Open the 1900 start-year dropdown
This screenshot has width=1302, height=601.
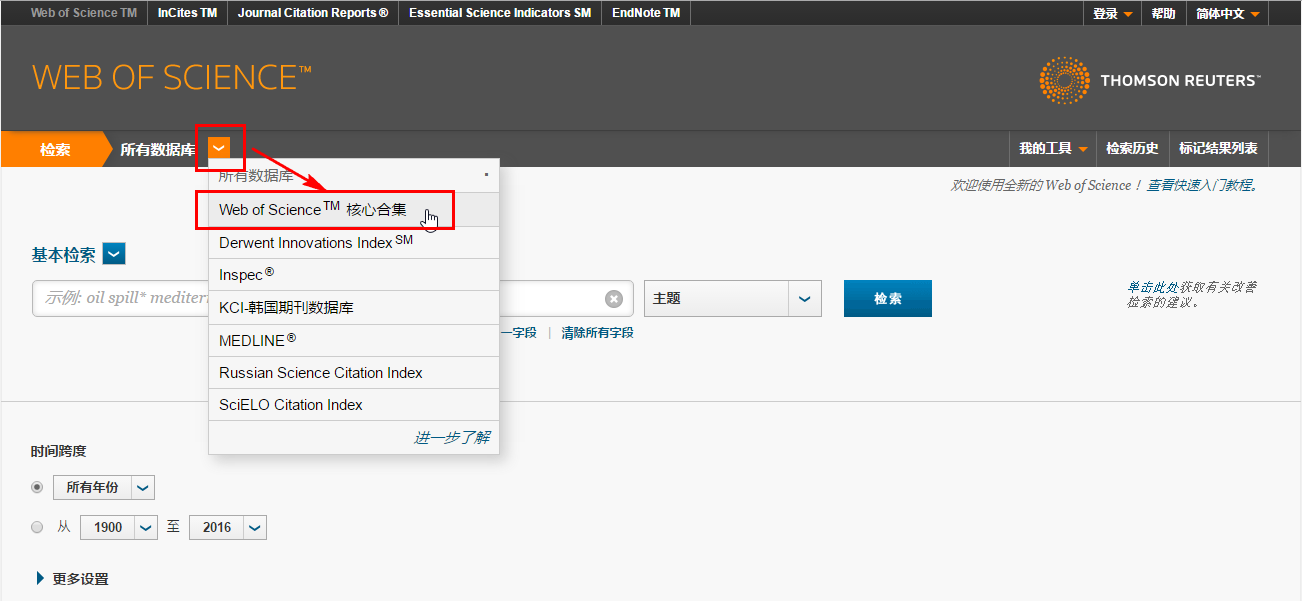click(x=145, y=527)
